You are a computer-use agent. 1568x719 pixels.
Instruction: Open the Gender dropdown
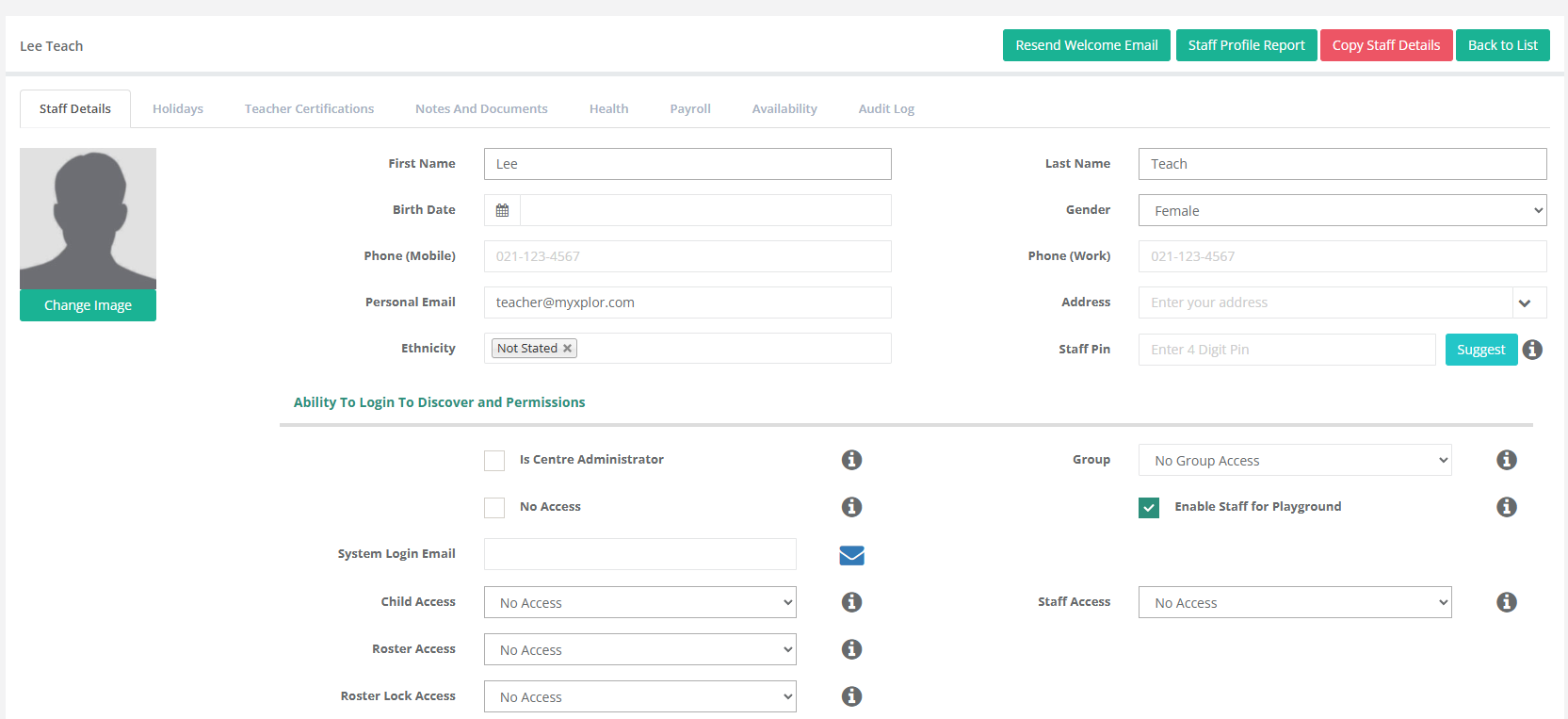point(1342,210)
